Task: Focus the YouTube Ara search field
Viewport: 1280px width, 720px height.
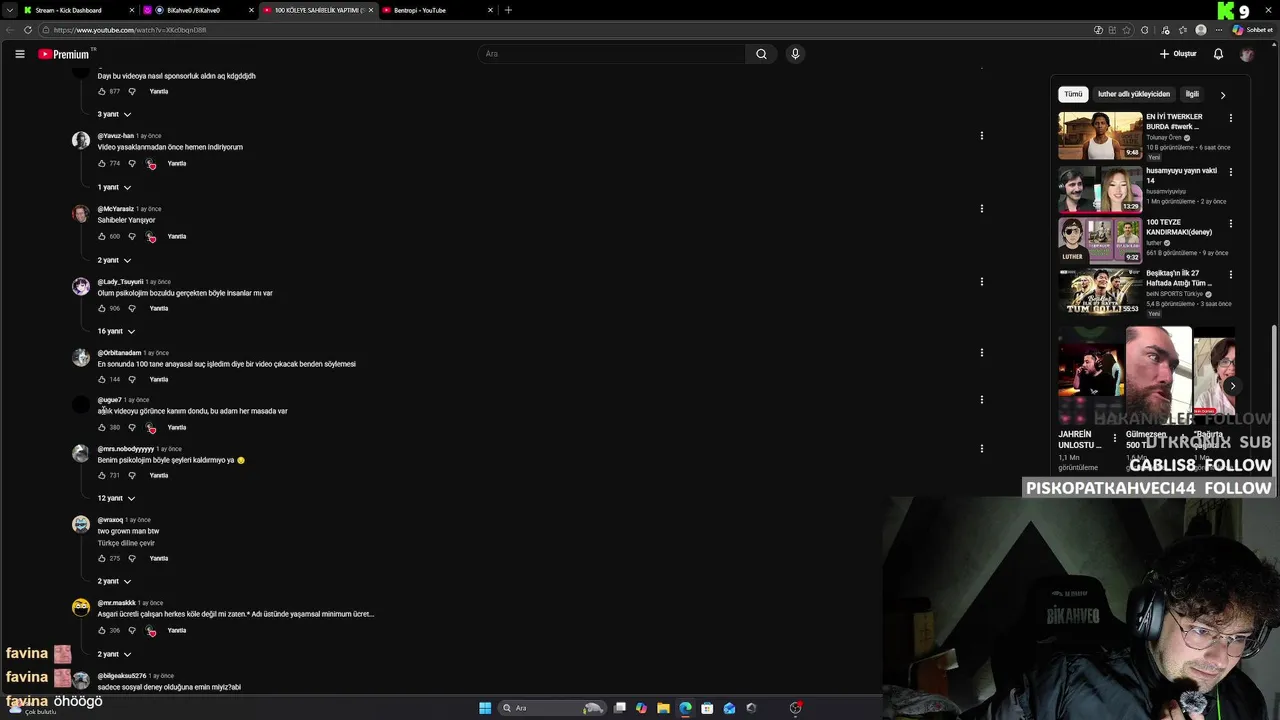Action: pyautogui.click(x=612, y=54)
